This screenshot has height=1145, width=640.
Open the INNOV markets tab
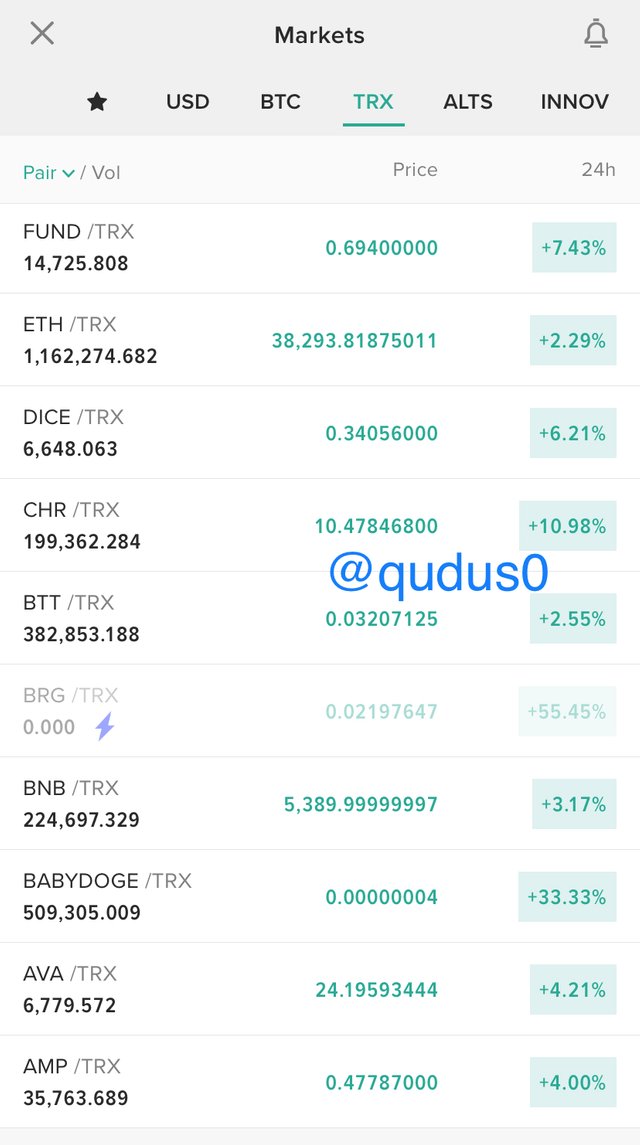point(574,102)
